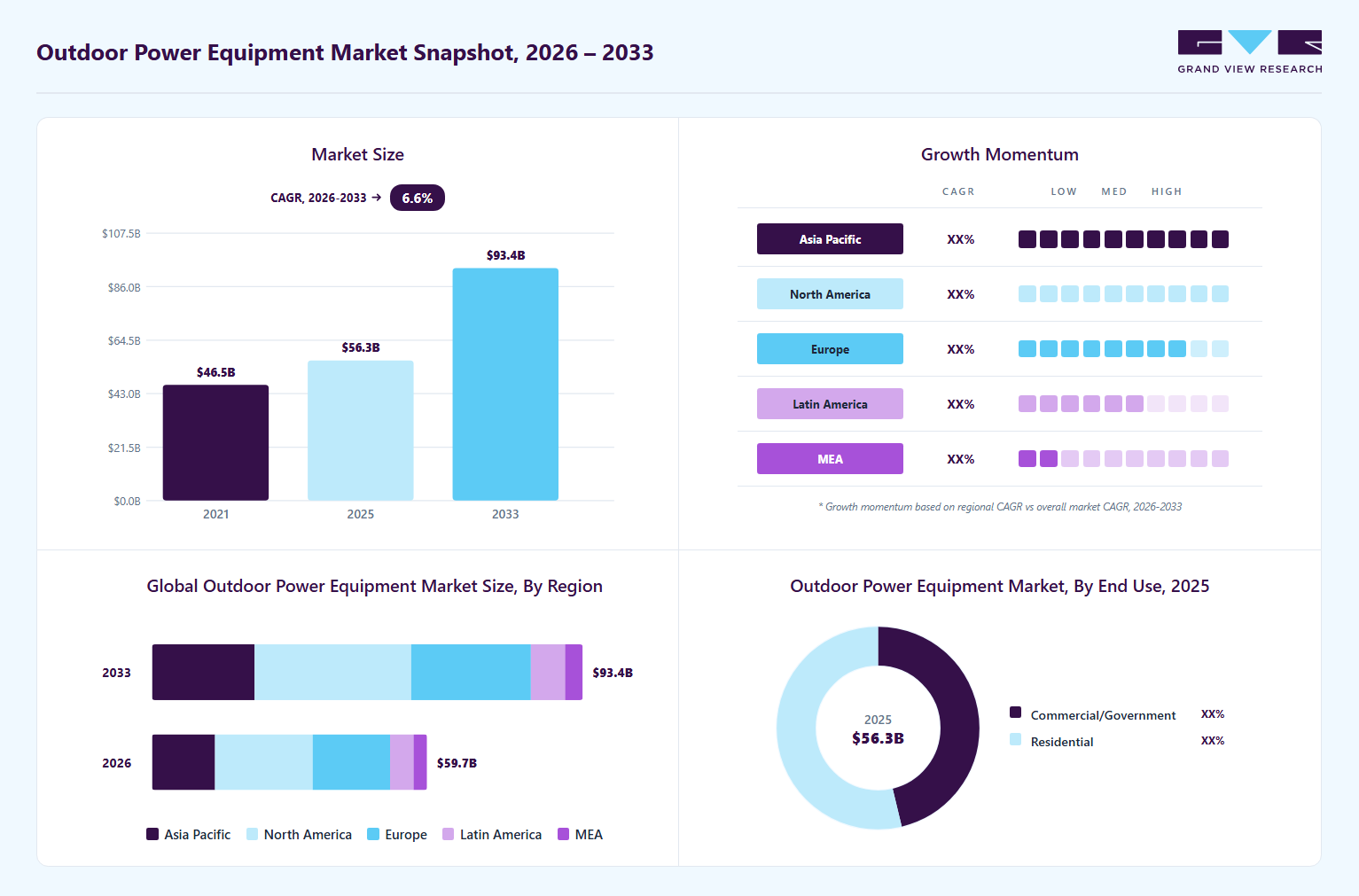Click the Europe segment in the 2033 bar
Screen dimensions: 1359x896
click(x=471, y=672)
